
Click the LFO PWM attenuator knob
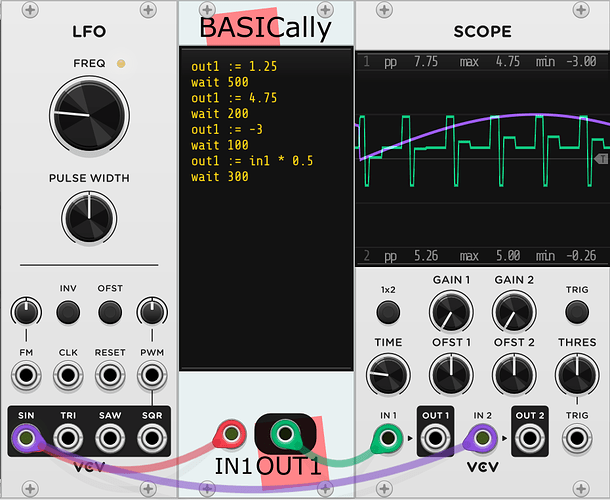[152, 311]
